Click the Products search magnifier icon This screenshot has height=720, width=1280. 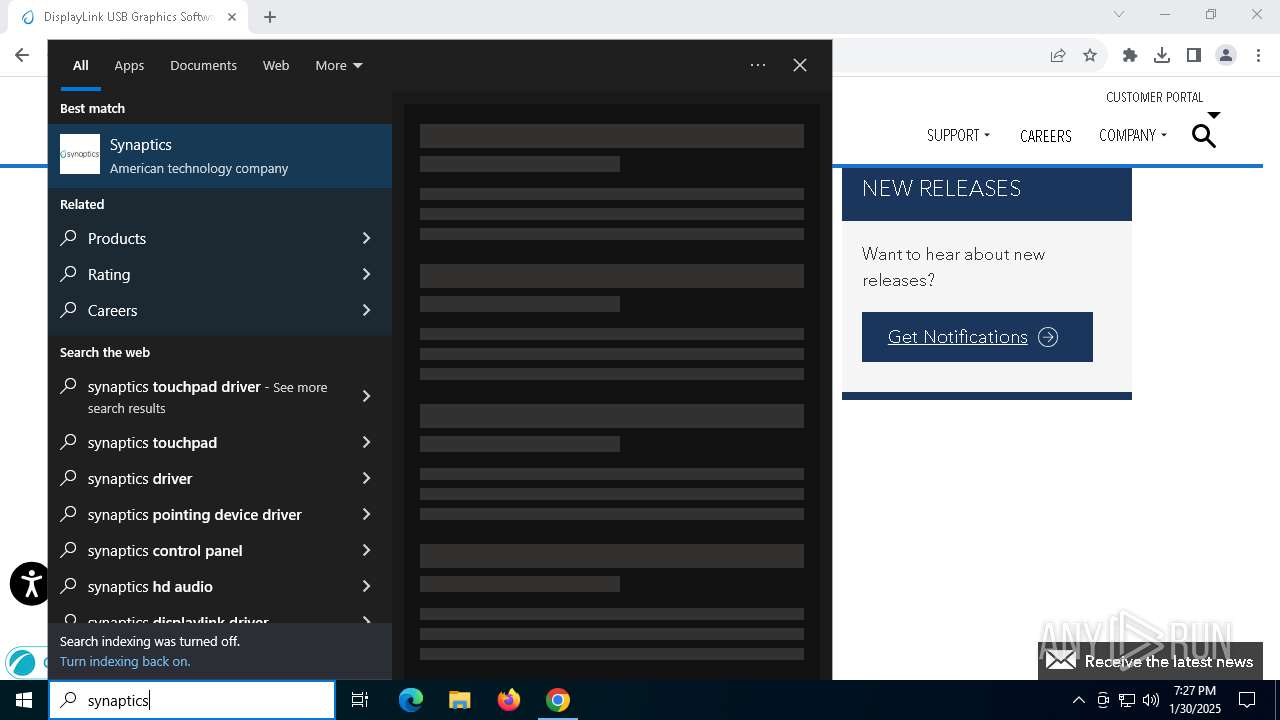point(69,238)
